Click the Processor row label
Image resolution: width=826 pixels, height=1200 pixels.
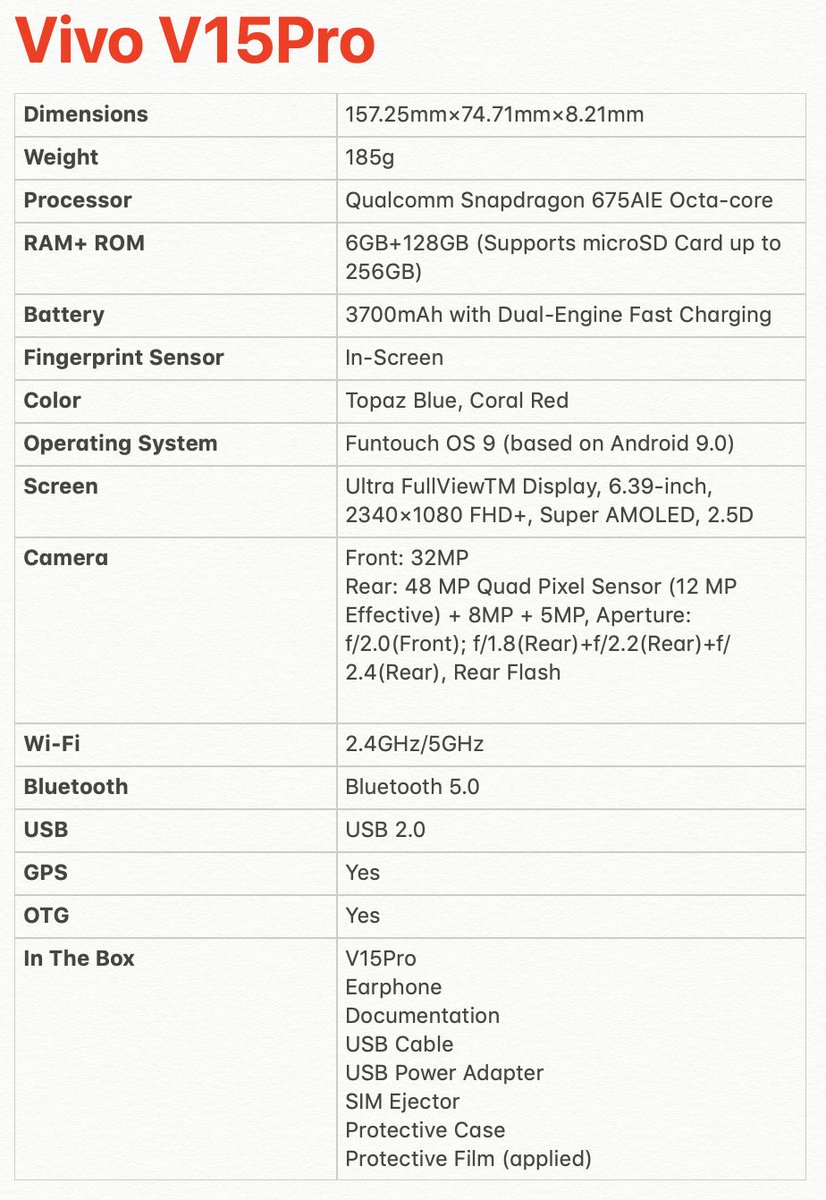coord(78,200)
